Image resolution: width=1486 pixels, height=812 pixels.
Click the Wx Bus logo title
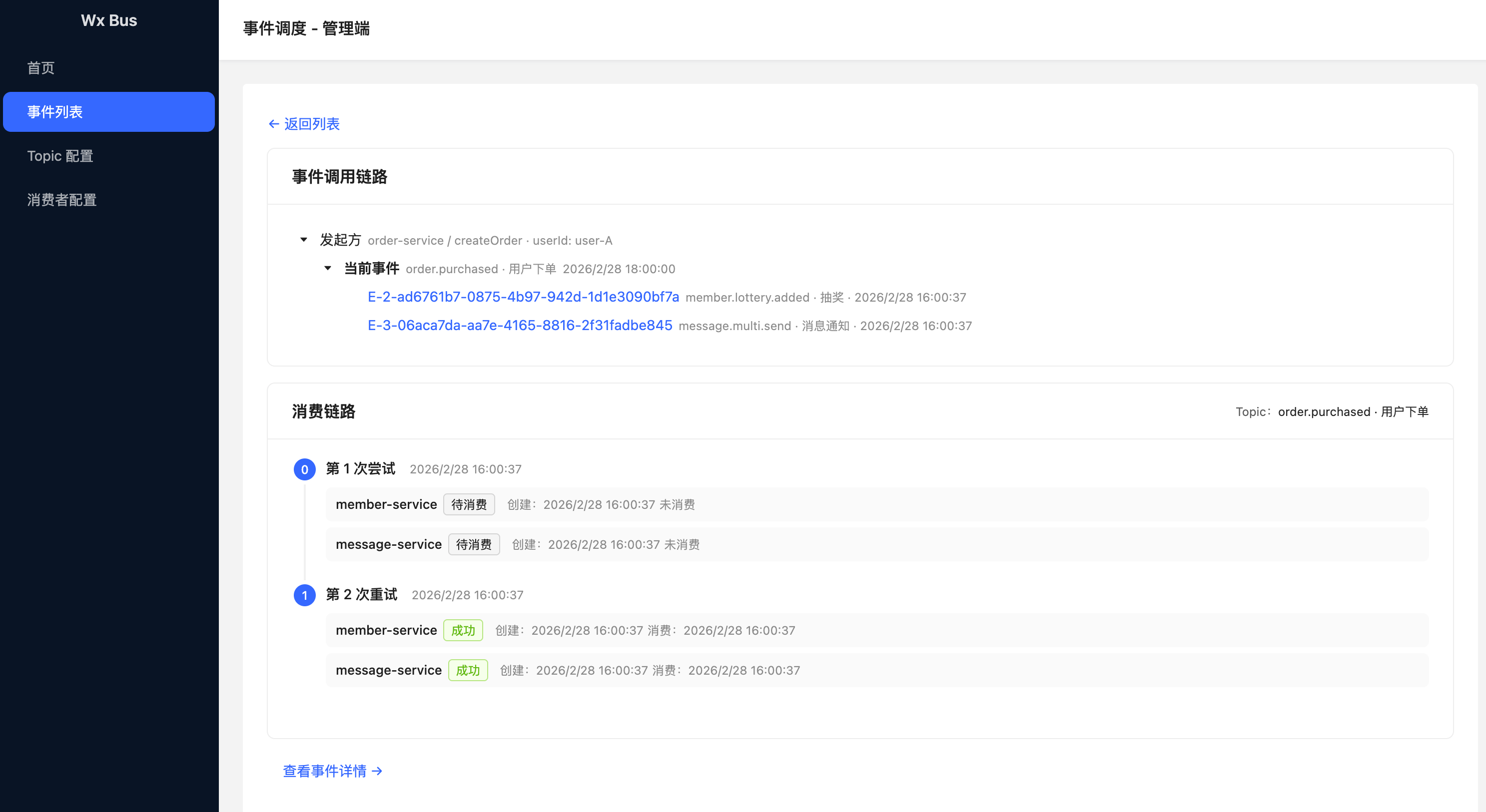(x=109, y=21)
